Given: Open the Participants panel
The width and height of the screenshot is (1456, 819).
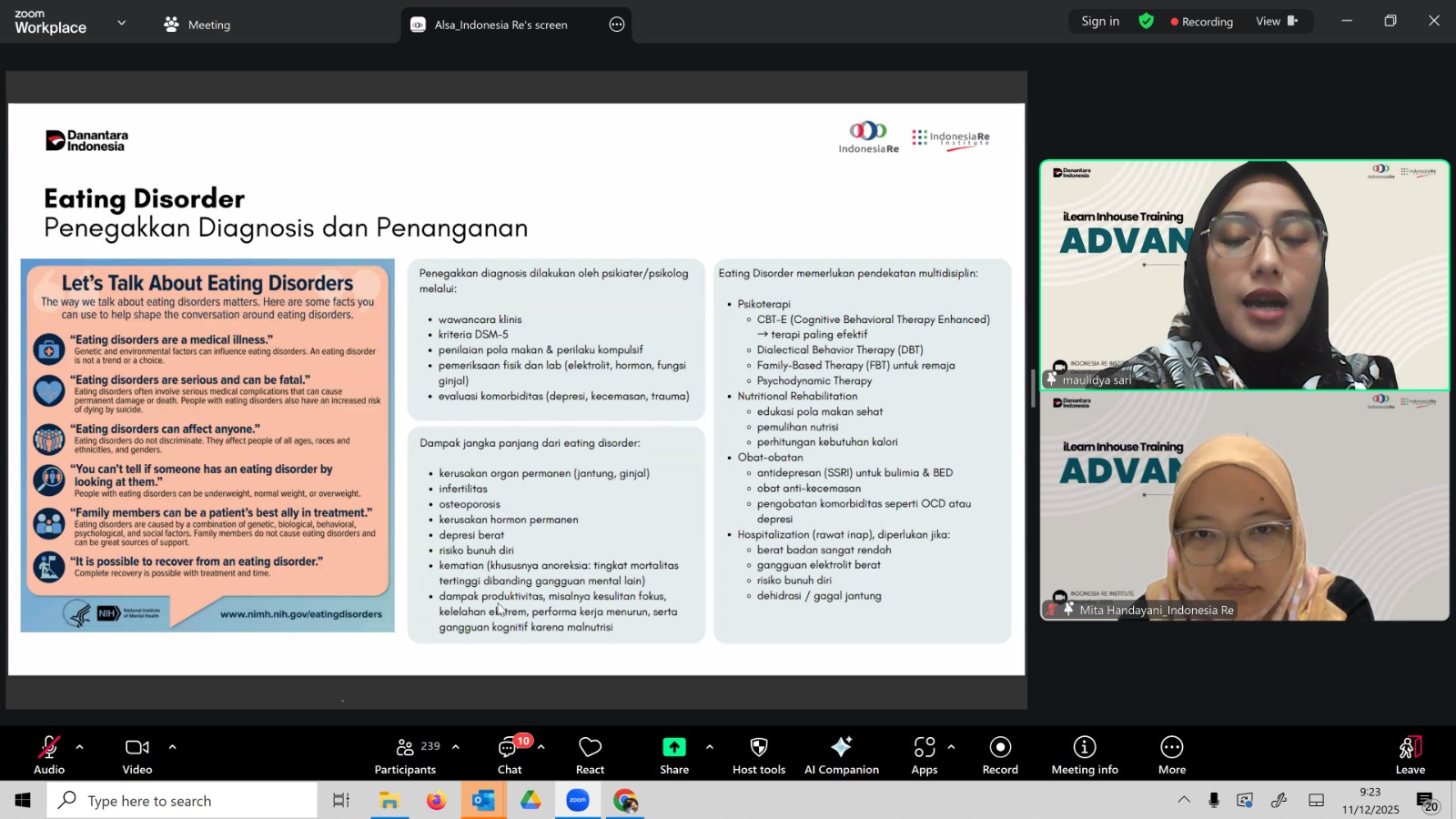Looking at the screenshot, I should point(405,754).
